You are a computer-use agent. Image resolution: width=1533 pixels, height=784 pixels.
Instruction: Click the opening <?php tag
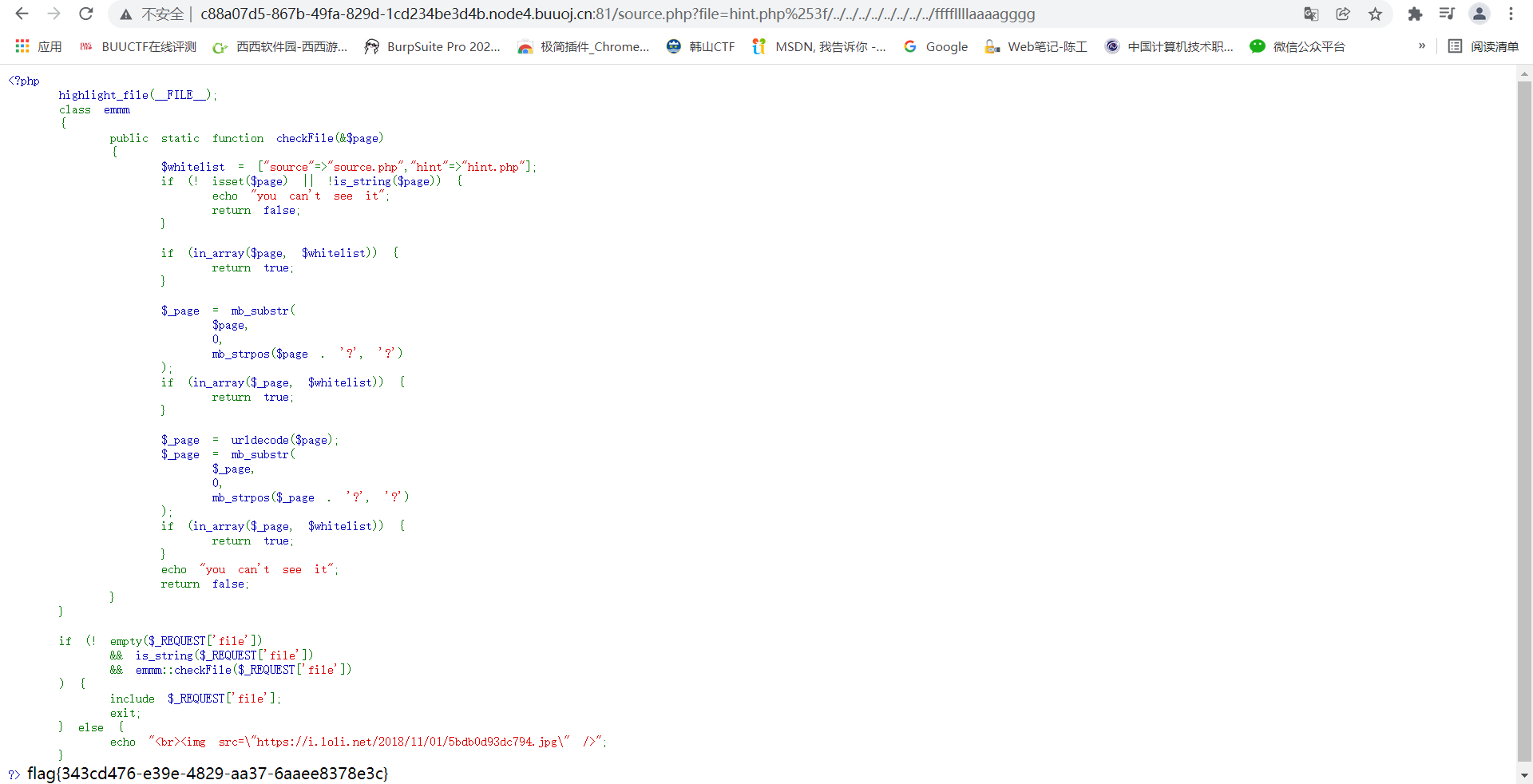[24, 81]
